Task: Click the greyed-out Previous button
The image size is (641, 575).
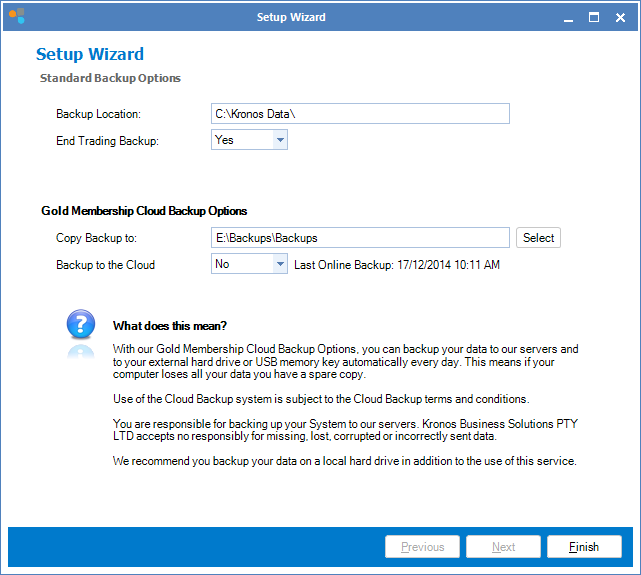Action: [422, 547]
